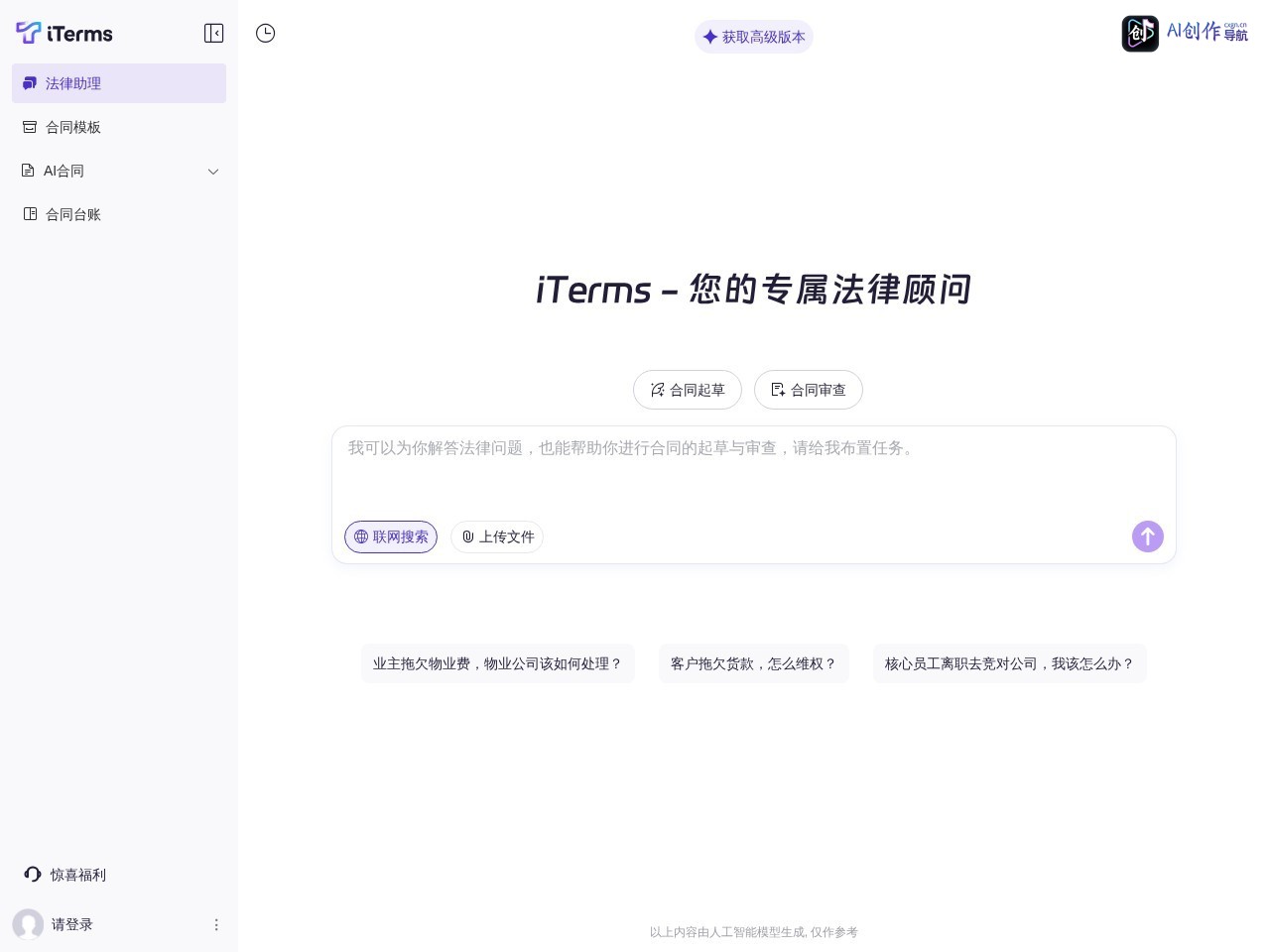Send message with arrow button
This screenshot has width=1270, height=952.
point(1148,536)
